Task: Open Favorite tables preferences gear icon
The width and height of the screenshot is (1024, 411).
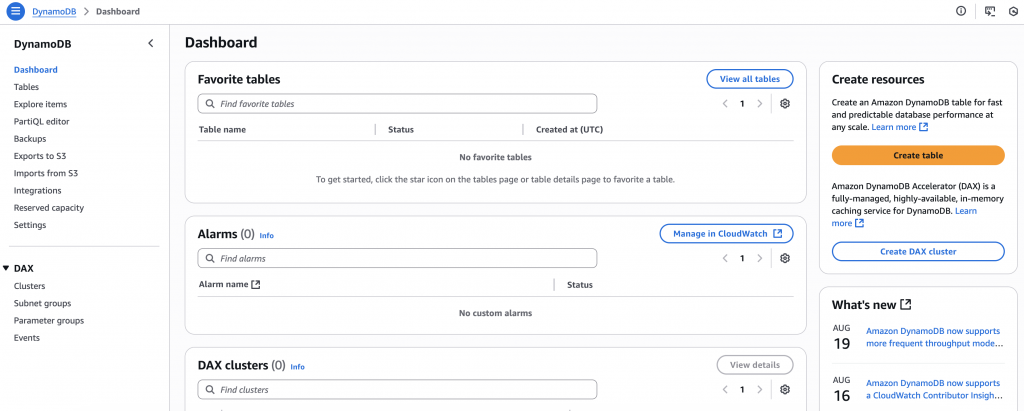Action: (x=785, y=103)
